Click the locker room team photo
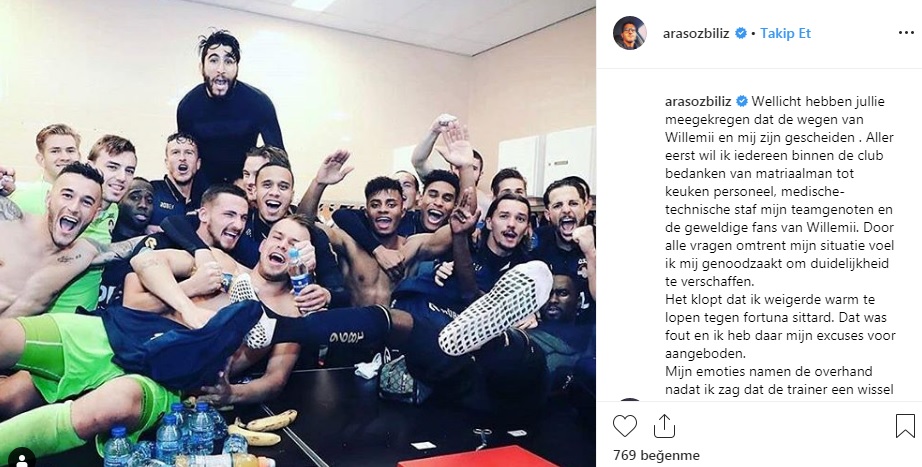This screenshot has height=467, width=922. [298, 234]
